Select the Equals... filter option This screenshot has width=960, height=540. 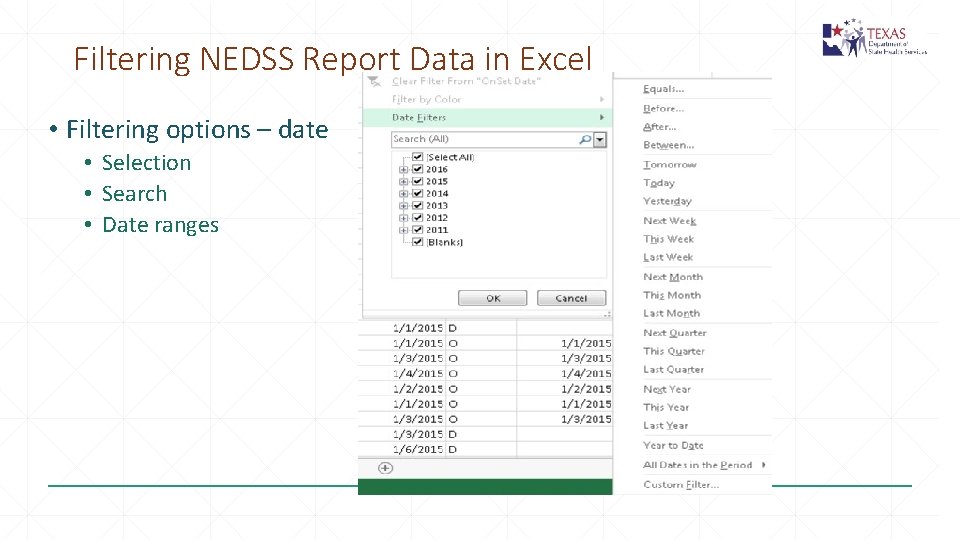pos(664,89)
